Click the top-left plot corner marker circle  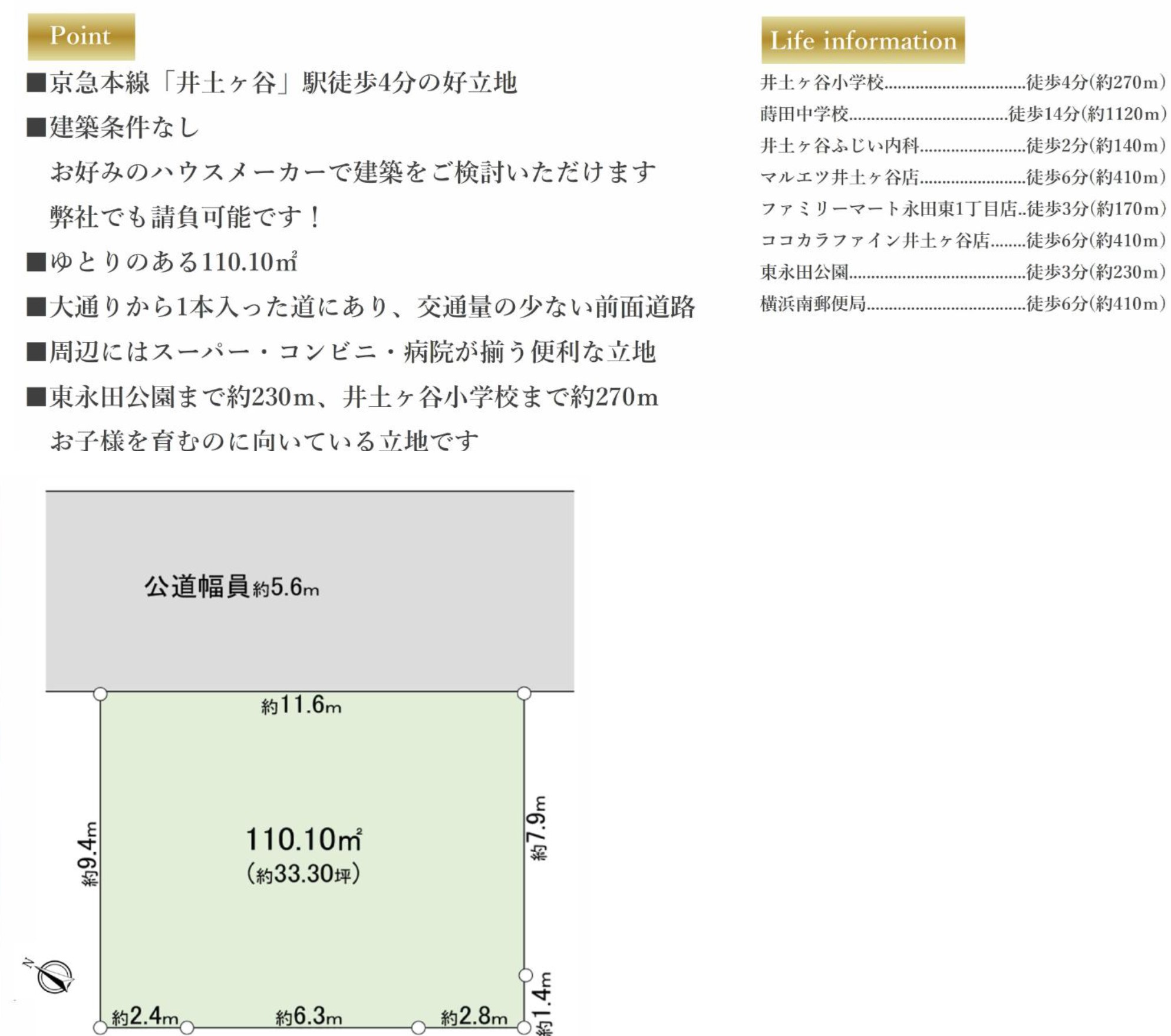pyautogui.click(x=101, y=694)
